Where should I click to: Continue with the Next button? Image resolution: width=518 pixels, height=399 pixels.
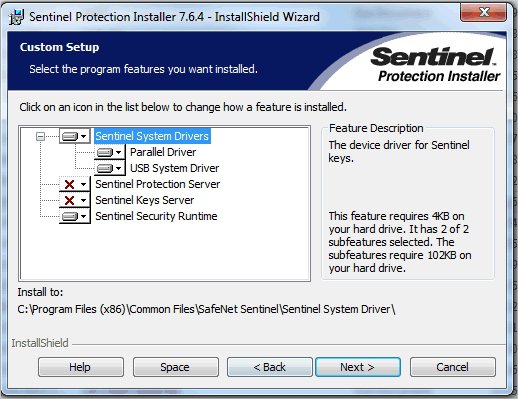(358, 367)
